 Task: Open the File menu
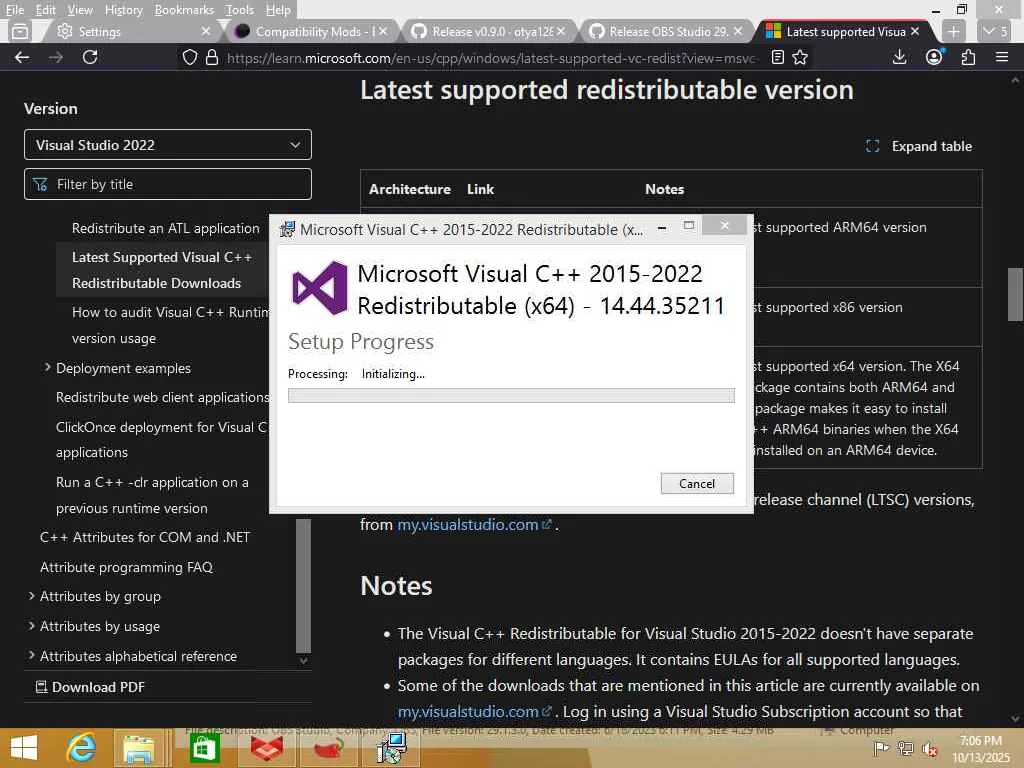[14, 10]
